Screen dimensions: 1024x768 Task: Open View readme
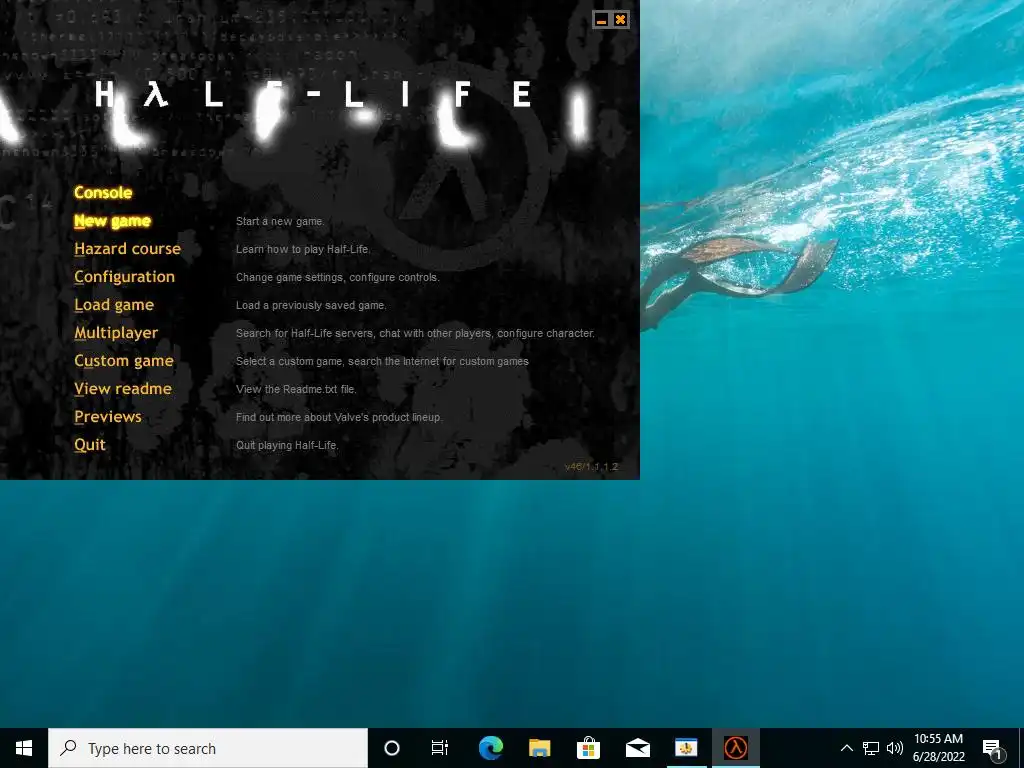[123, 389]
